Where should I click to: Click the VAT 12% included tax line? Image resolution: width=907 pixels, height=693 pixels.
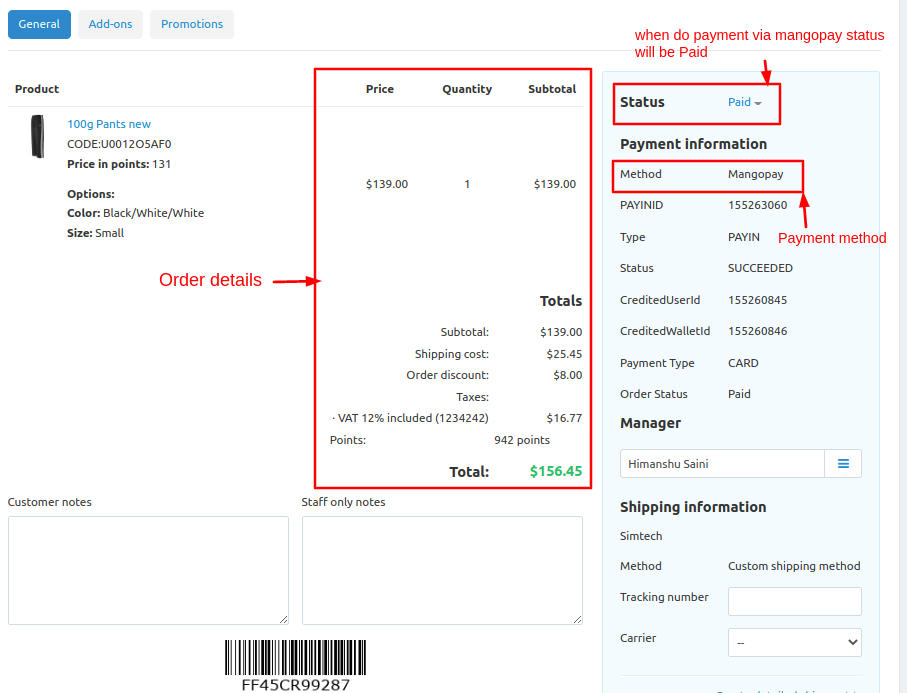tap(411, 418)
